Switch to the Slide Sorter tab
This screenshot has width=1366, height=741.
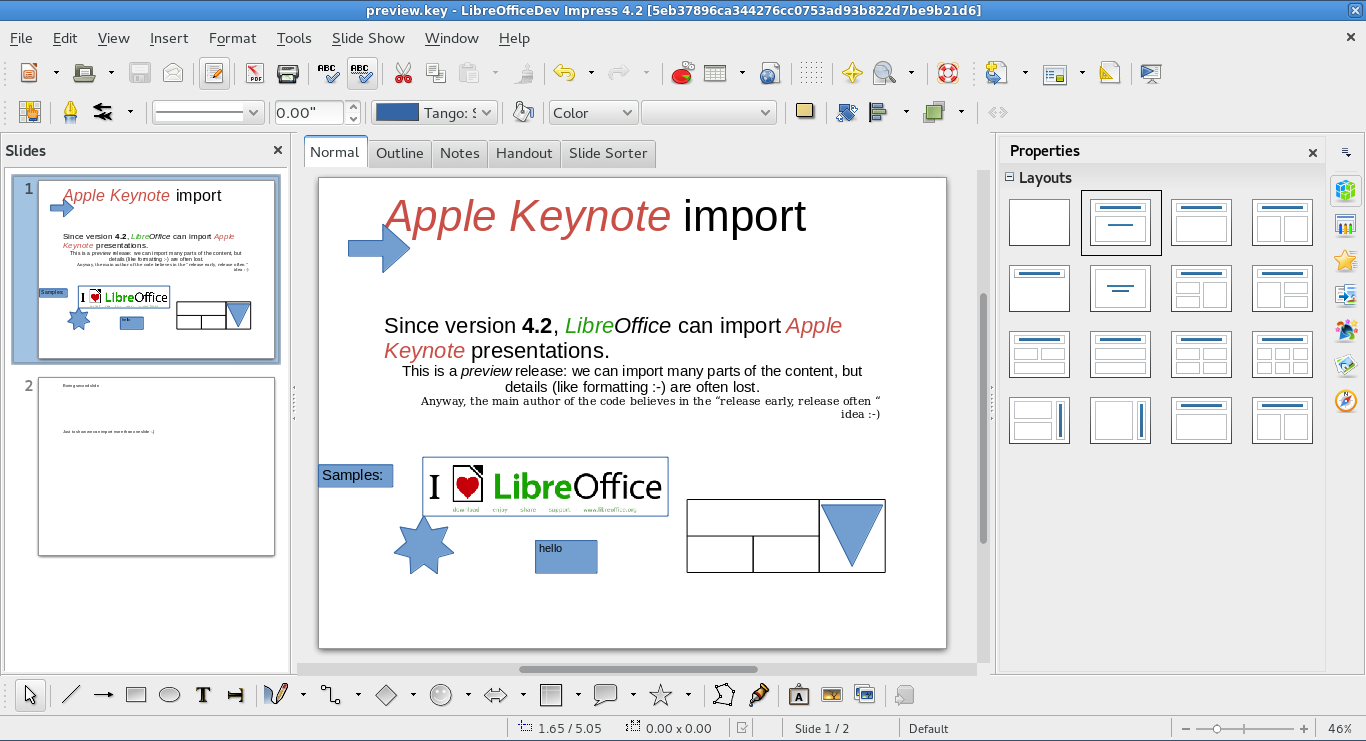[608, 153]
